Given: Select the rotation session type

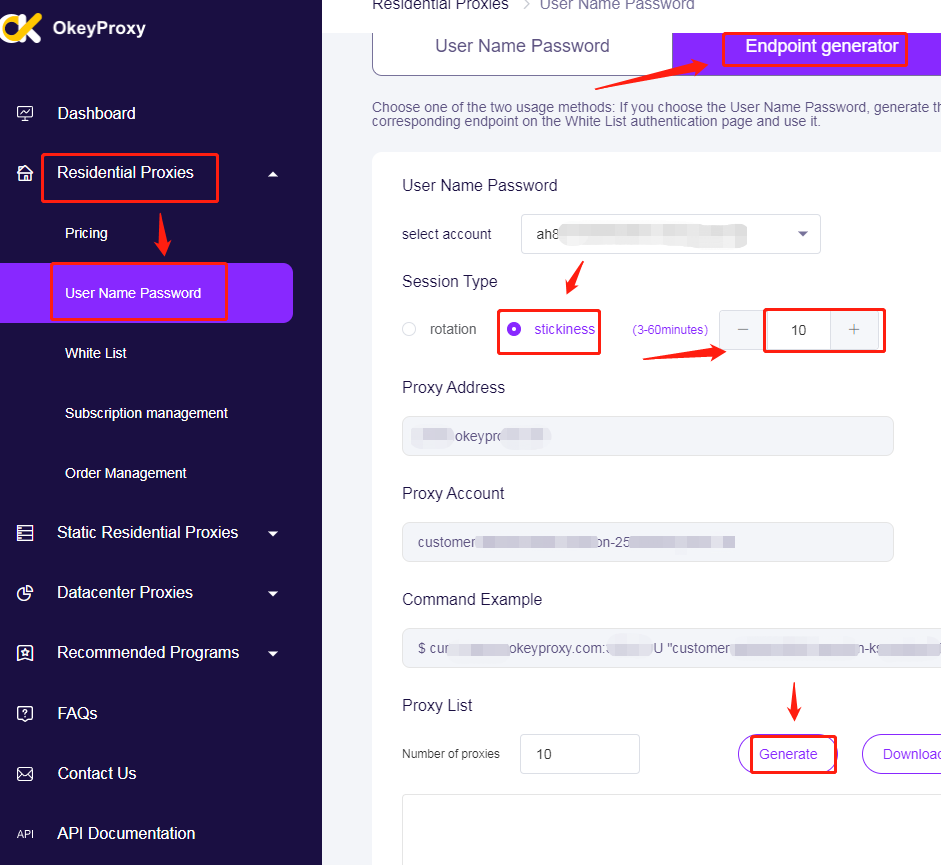Looking at the screenshot, I should click(409, 329).
